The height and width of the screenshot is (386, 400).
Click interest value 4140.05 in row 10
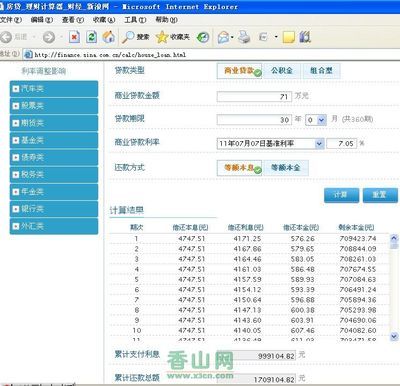[x=247, y=330]
